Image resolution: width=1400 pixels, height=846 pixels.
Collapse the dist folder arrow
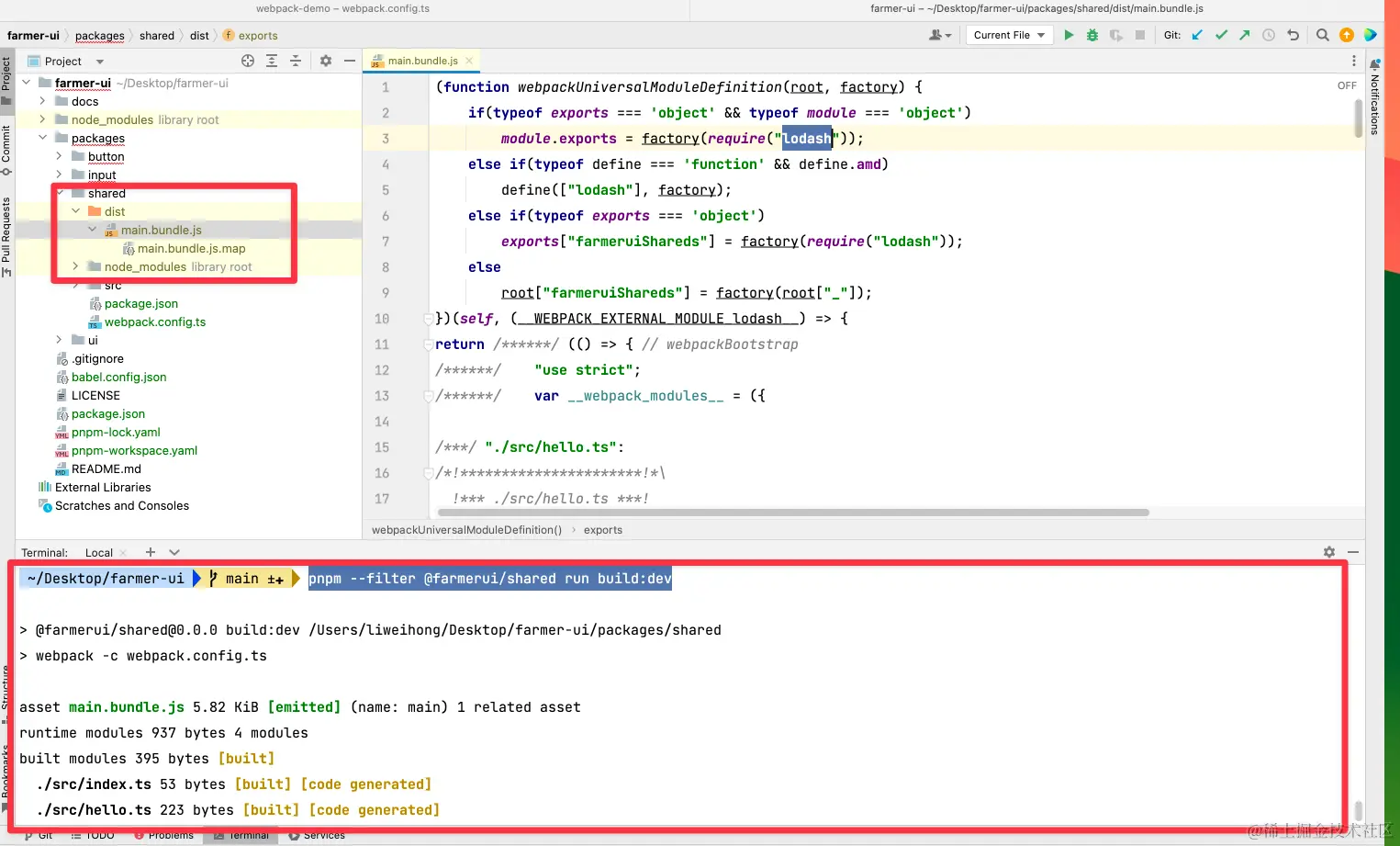click(76, 211)
